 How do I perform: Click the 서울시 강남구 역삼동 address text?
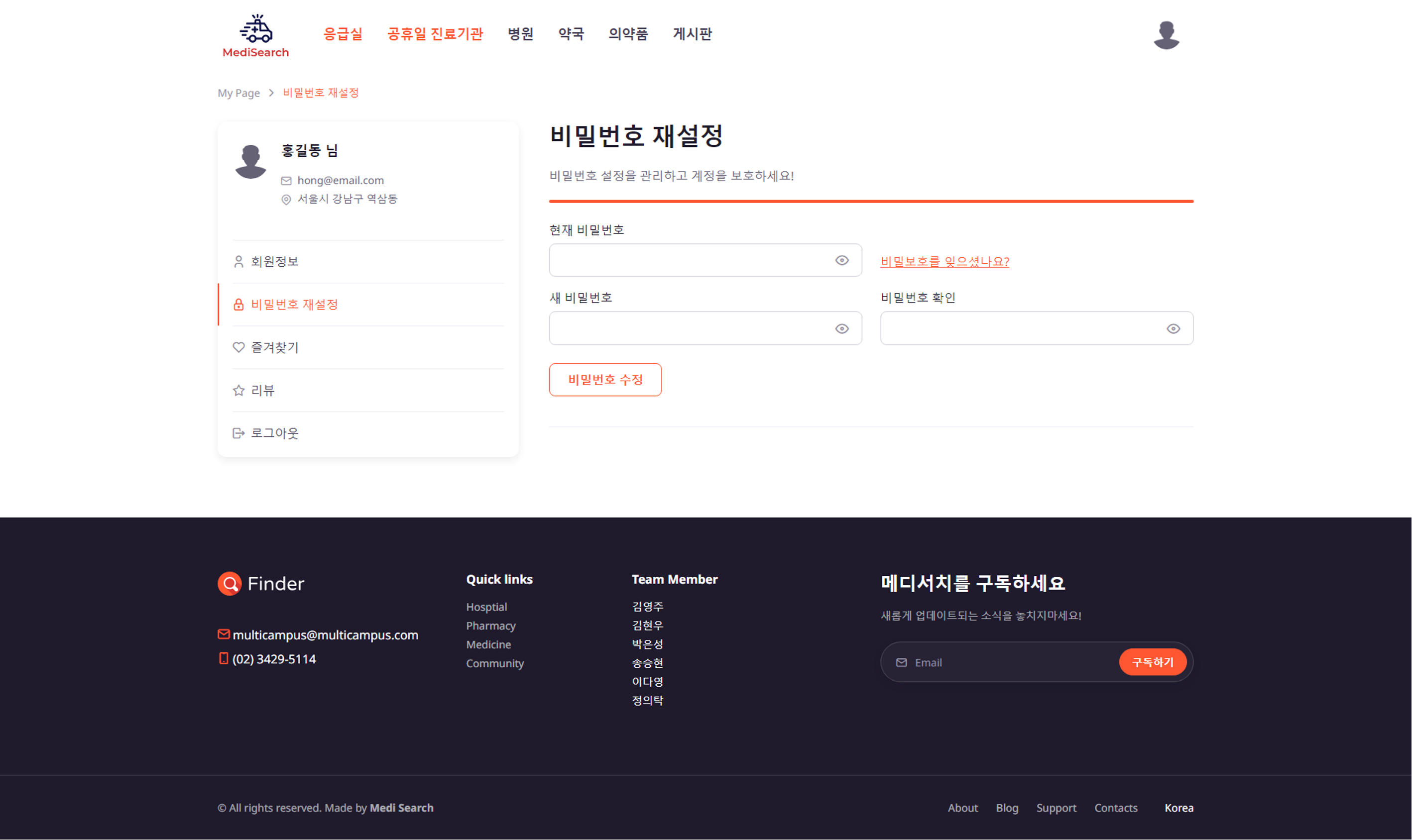click(347, 199)
